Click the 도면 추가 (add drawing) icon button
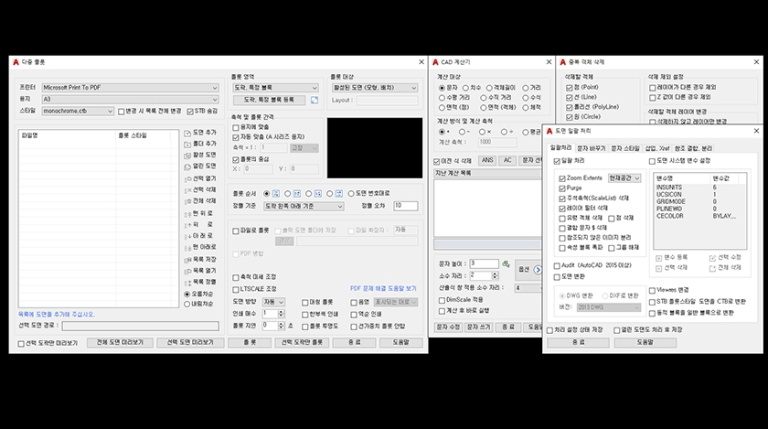 click(187, 132)
